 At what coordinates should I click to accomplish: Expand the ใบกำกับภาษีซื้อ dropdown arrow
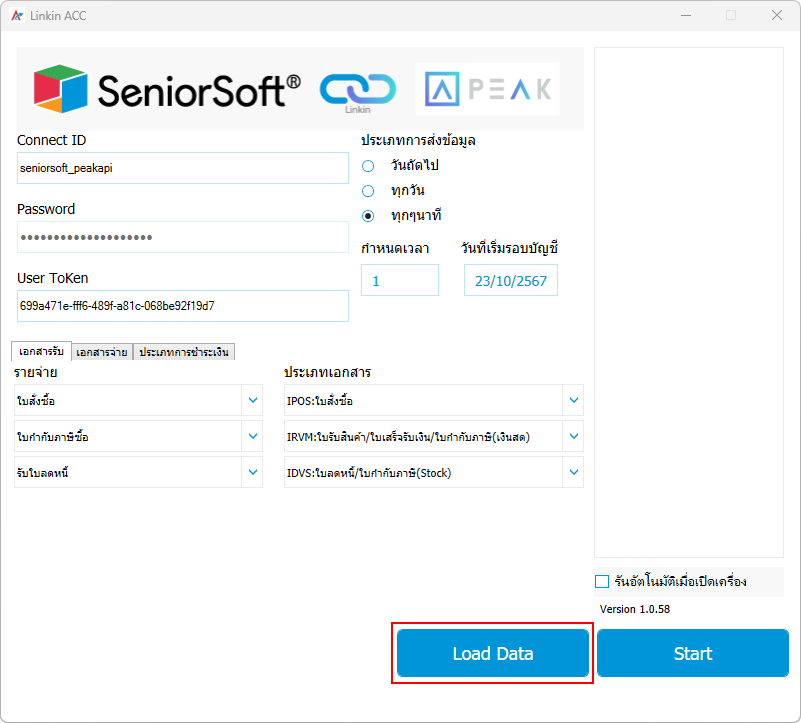(252, 436)
